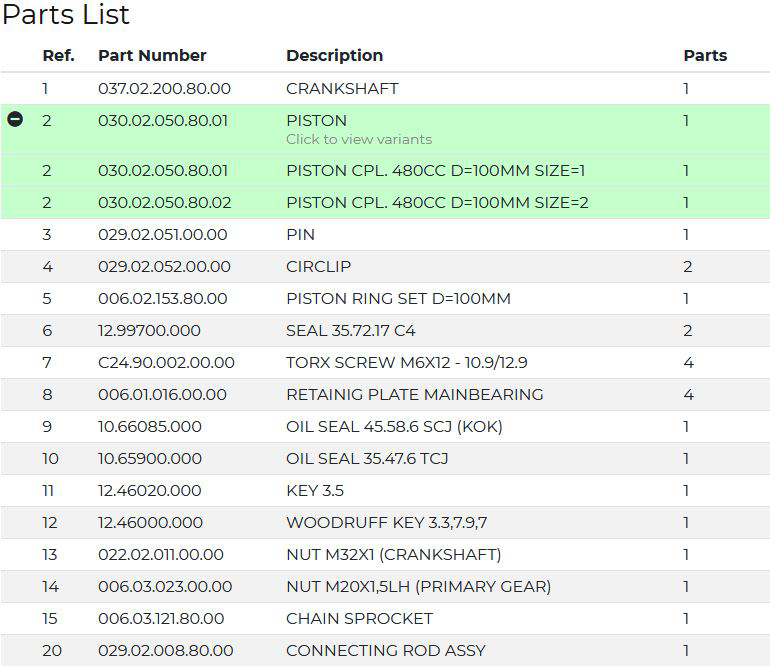
Task: Click the Parts column header
Action: pyautogui.click(x=705, y=55)
